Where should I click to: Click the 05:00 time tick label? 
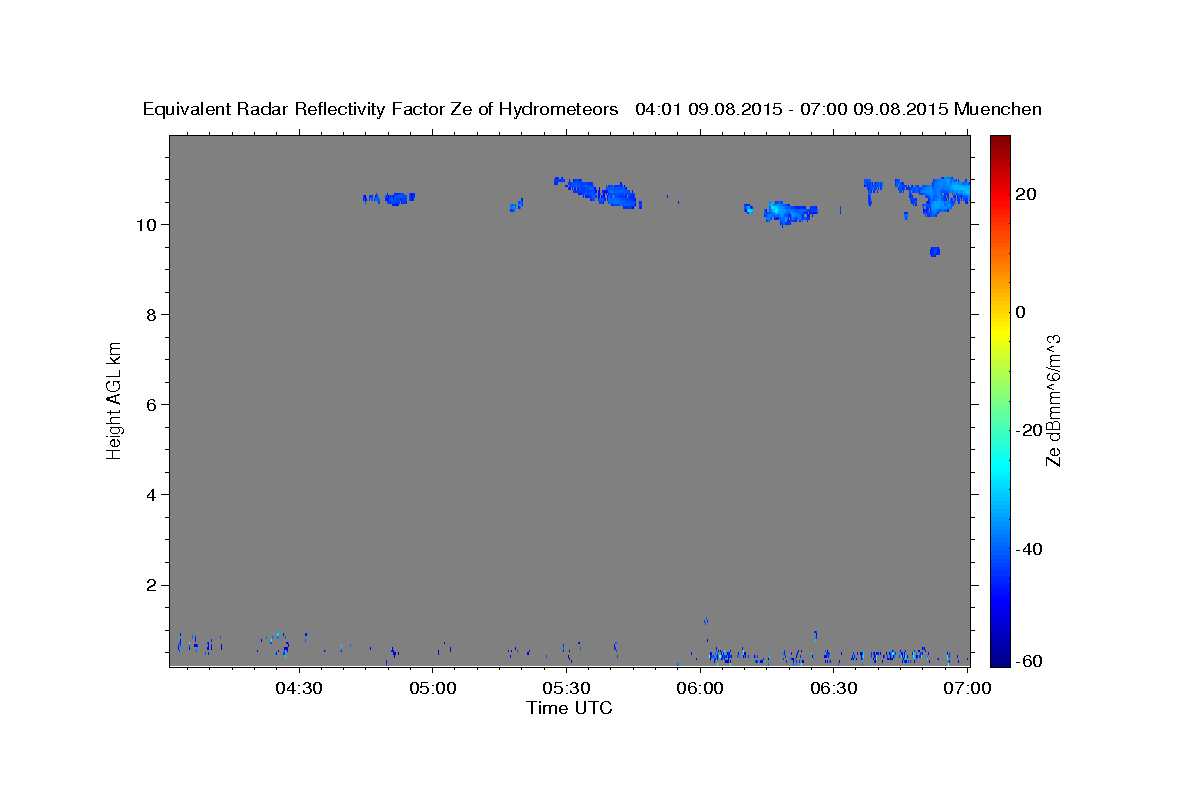click(x=433, y=688)
